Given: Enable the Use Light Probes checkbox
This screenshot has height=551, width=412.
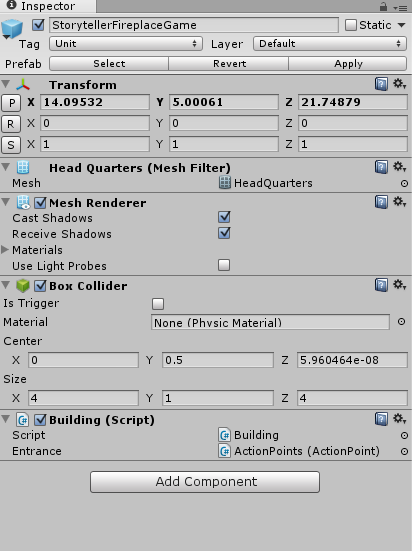Looking at the screenshot, I should [224, 265].
